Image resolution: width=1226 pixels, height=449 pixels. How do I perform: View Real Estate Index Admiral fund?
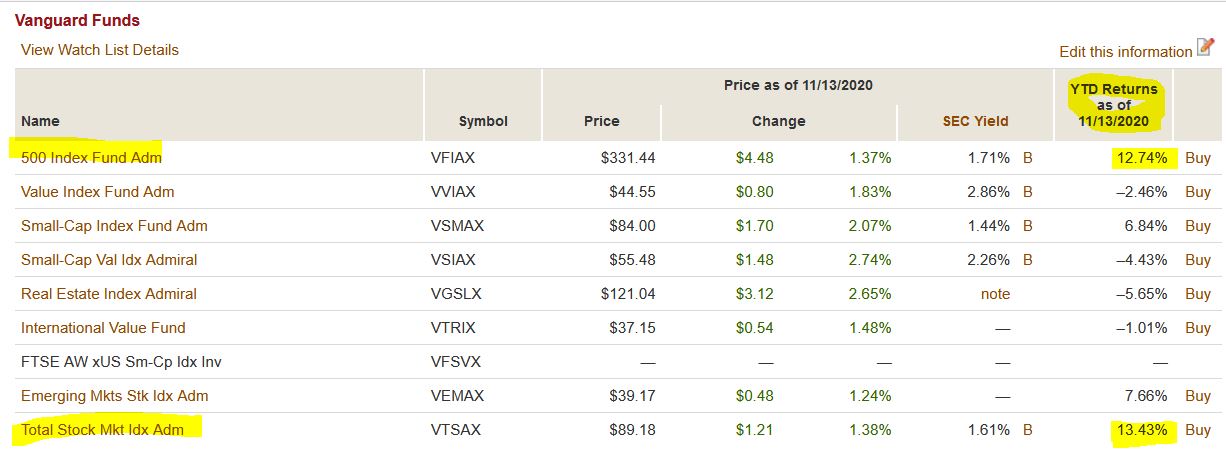[x=109, y=294]
